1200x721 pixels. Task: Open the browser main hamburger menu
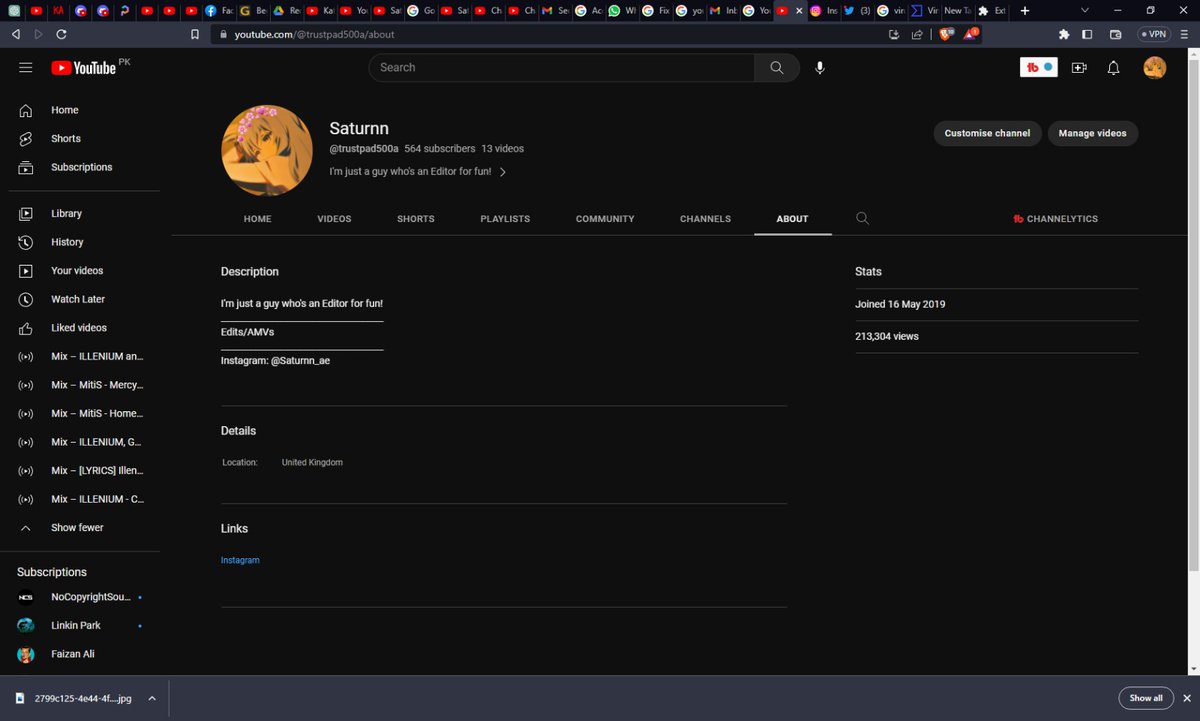(1184, 34)
